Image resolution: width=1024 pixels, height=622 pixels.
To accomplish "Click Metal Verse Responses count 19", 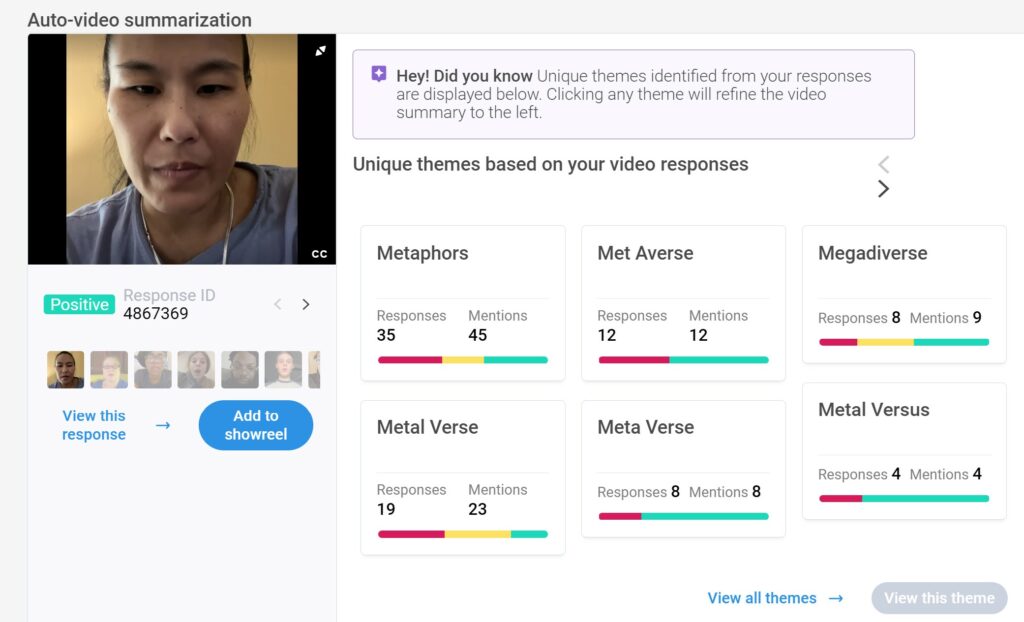I will (386, 510).
